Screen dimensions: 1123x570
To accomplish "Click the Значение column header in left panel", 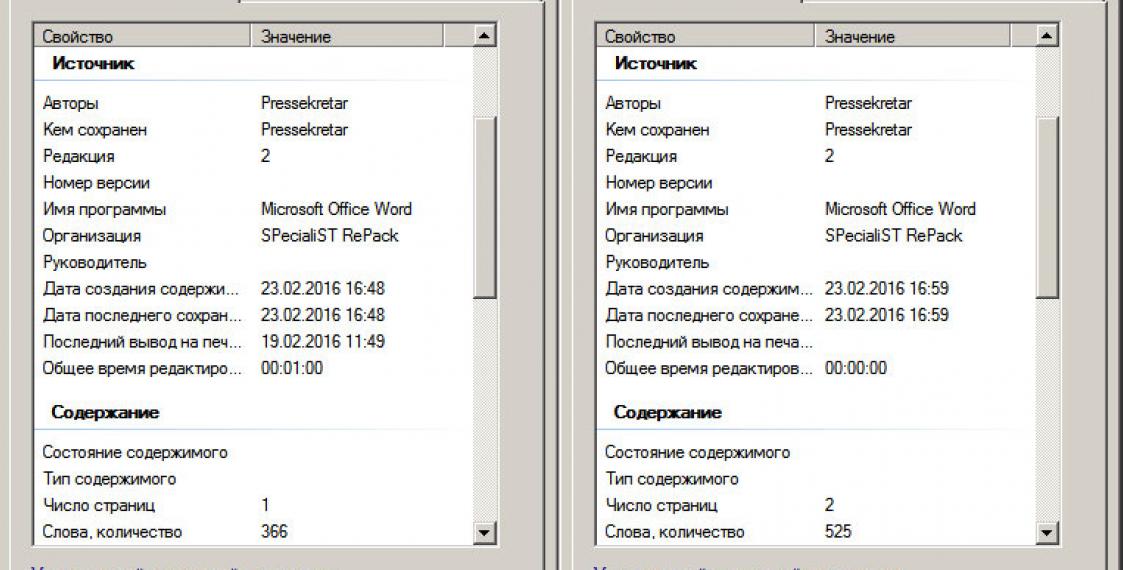I will 360,37.
